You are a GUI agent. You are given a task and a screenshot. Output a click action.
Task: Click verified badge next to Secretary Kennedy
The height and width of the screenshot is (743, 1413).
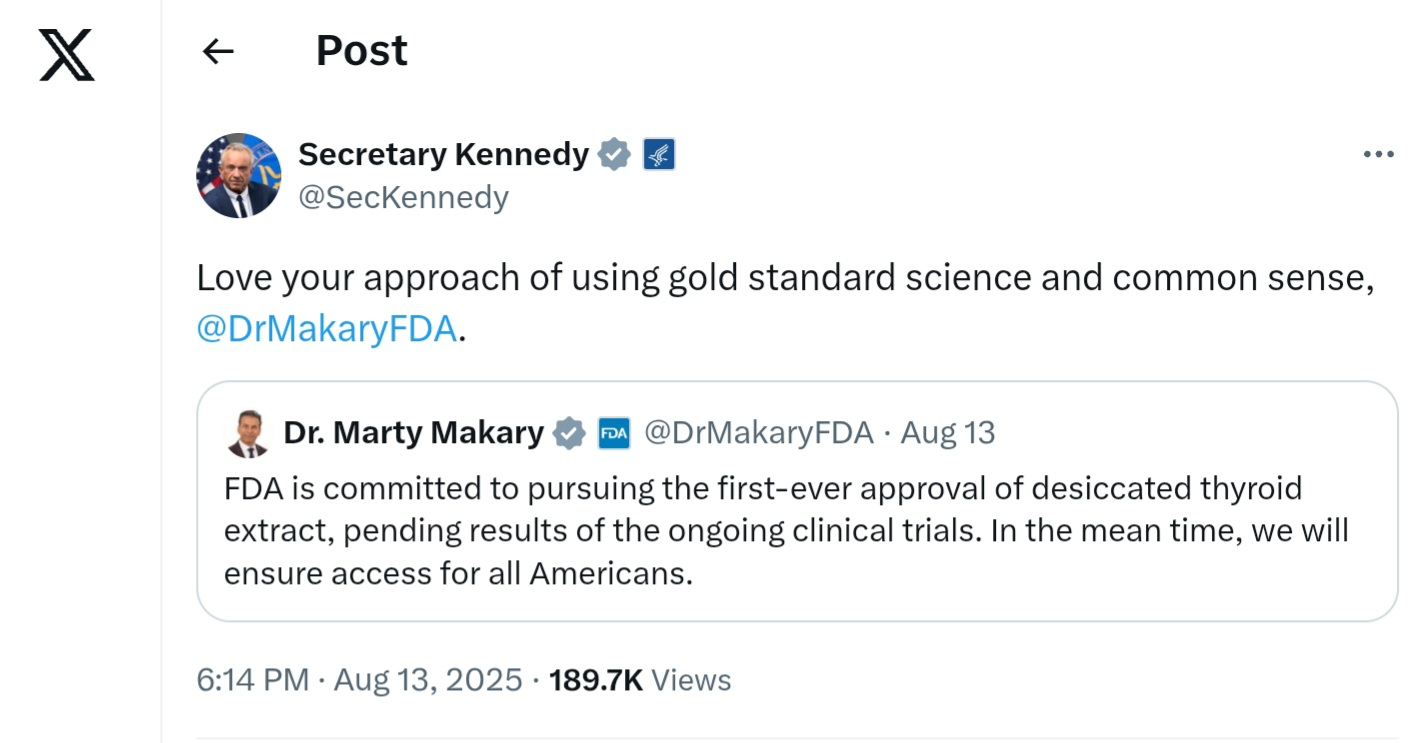(x=613, y=155)
